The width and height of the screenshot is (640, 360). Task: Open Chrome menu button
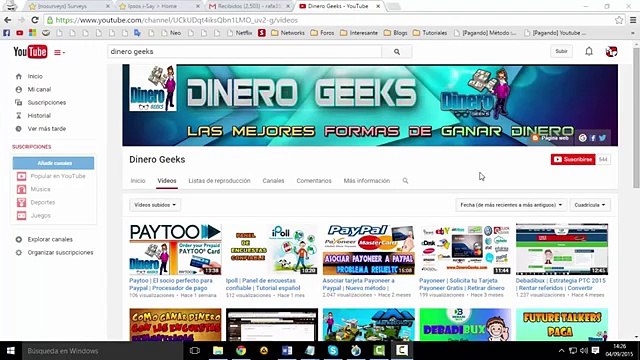(x=633, y=20)
